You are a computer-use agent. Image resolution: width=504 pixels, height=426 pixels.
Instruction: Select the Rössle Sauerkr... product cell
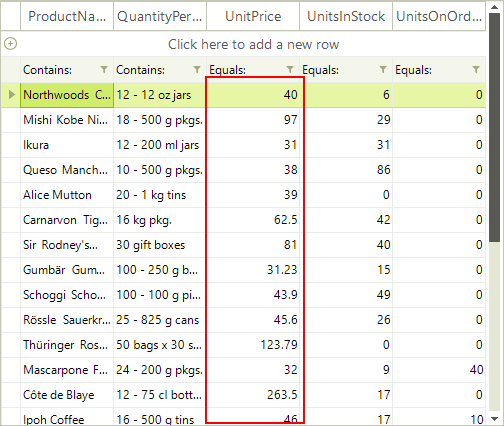[x=67, y=320]
